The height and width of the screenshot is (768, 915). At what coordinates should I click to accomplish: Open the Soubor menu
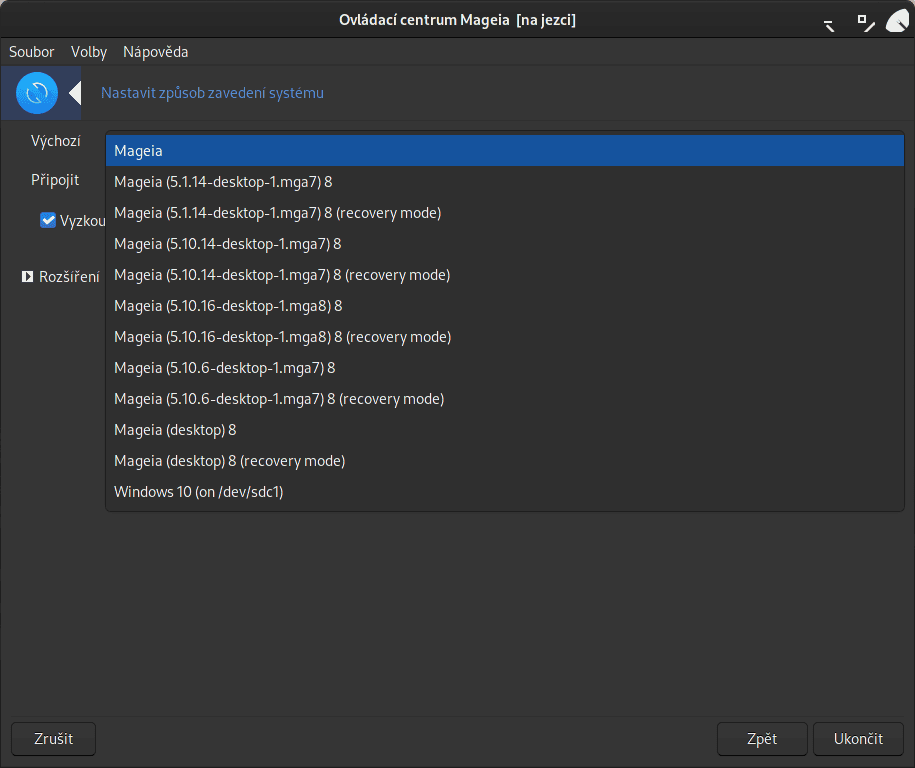pyautogui.click(x=30, y=51)
